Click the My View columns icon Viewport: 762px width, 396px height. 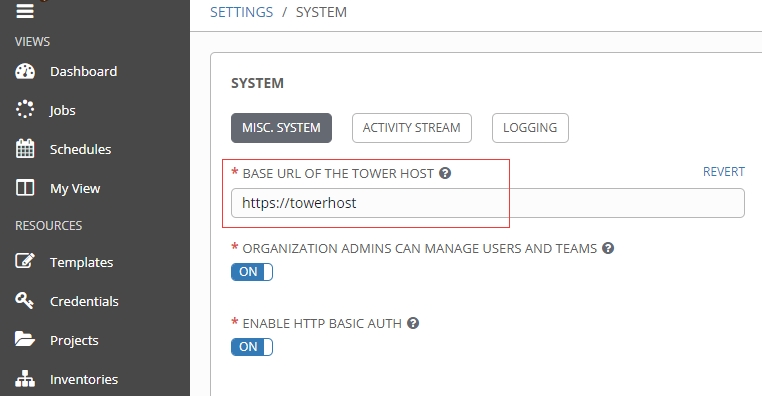[25, 188]
